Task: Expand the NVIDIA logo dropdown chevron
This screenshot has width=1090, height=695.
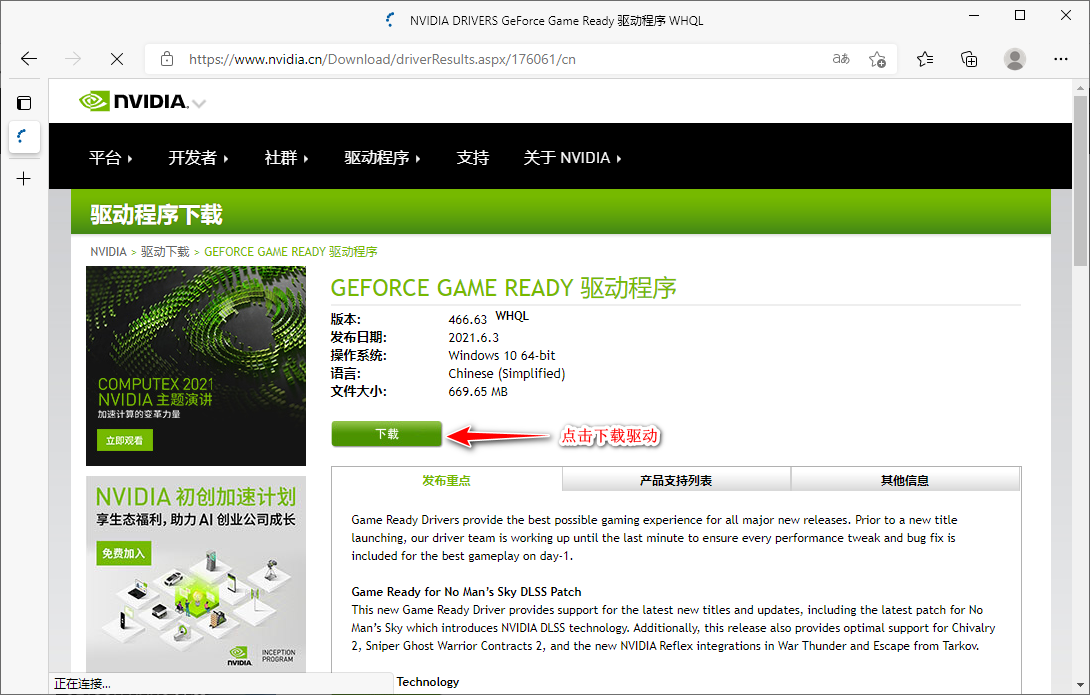Action: (199, 103)
